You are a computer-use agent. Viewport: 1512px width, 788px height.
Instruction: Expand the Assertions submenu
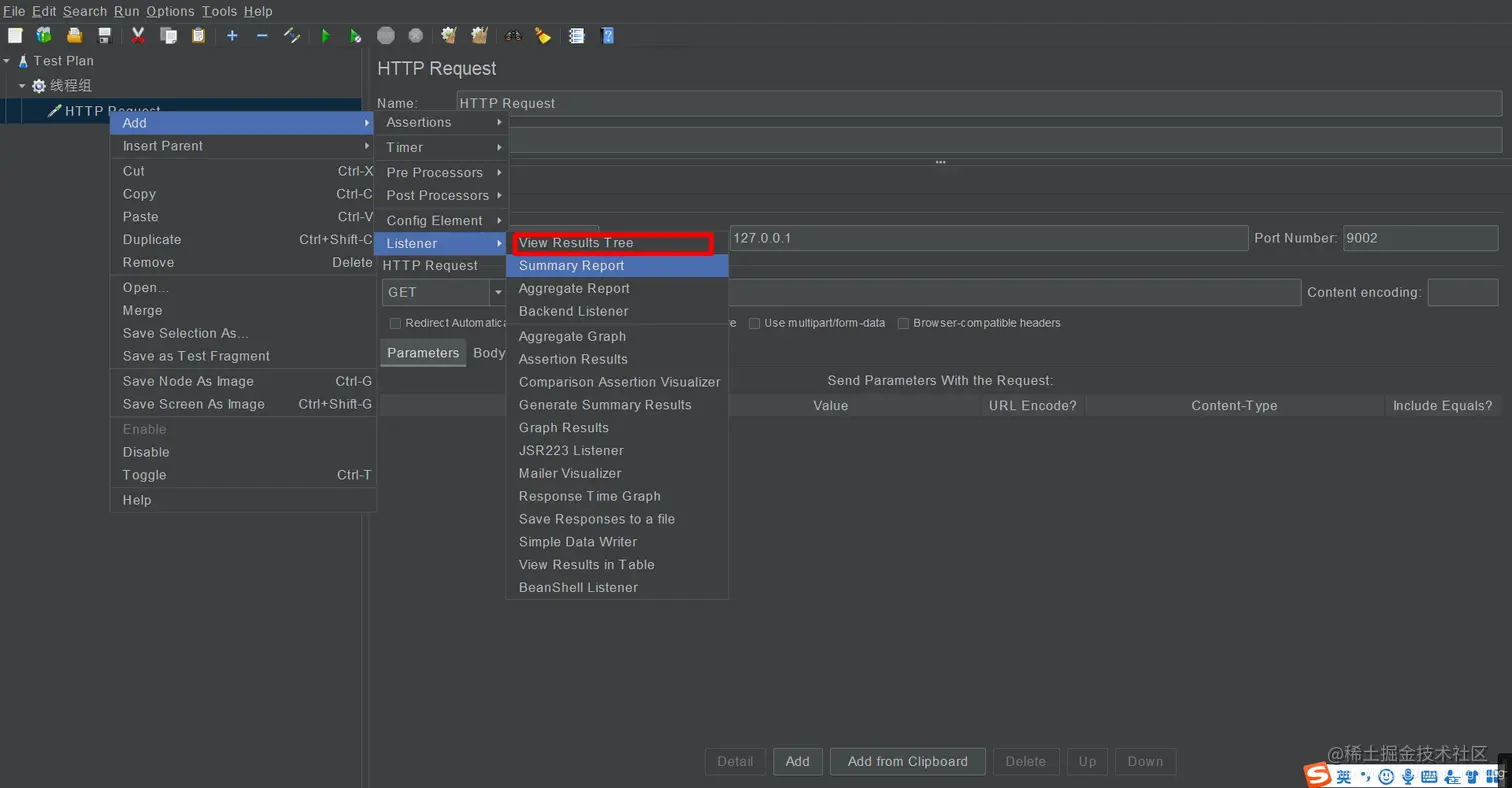[x=441, y=122]
